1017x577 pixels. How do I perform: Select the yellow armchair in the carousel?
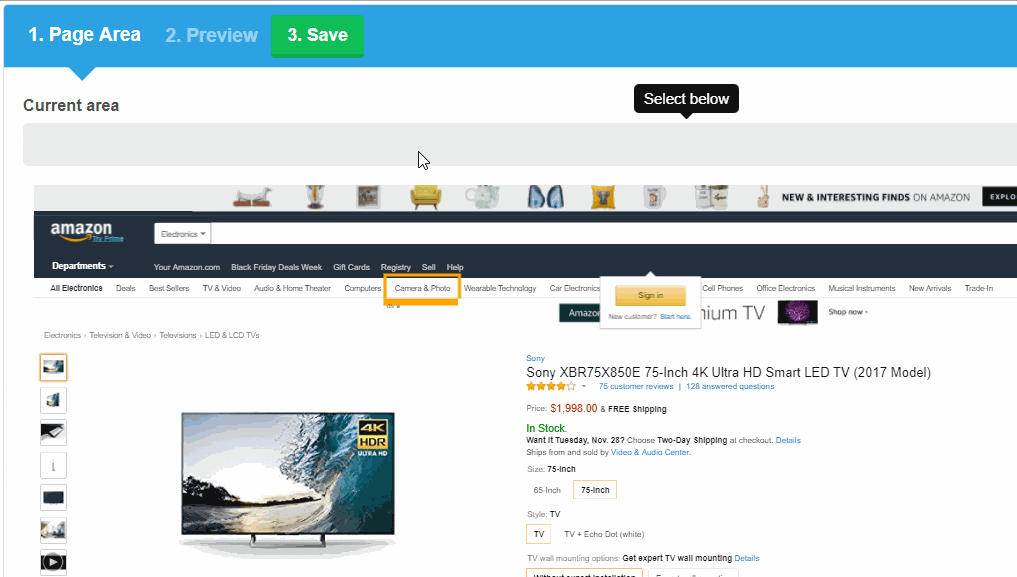425,197
